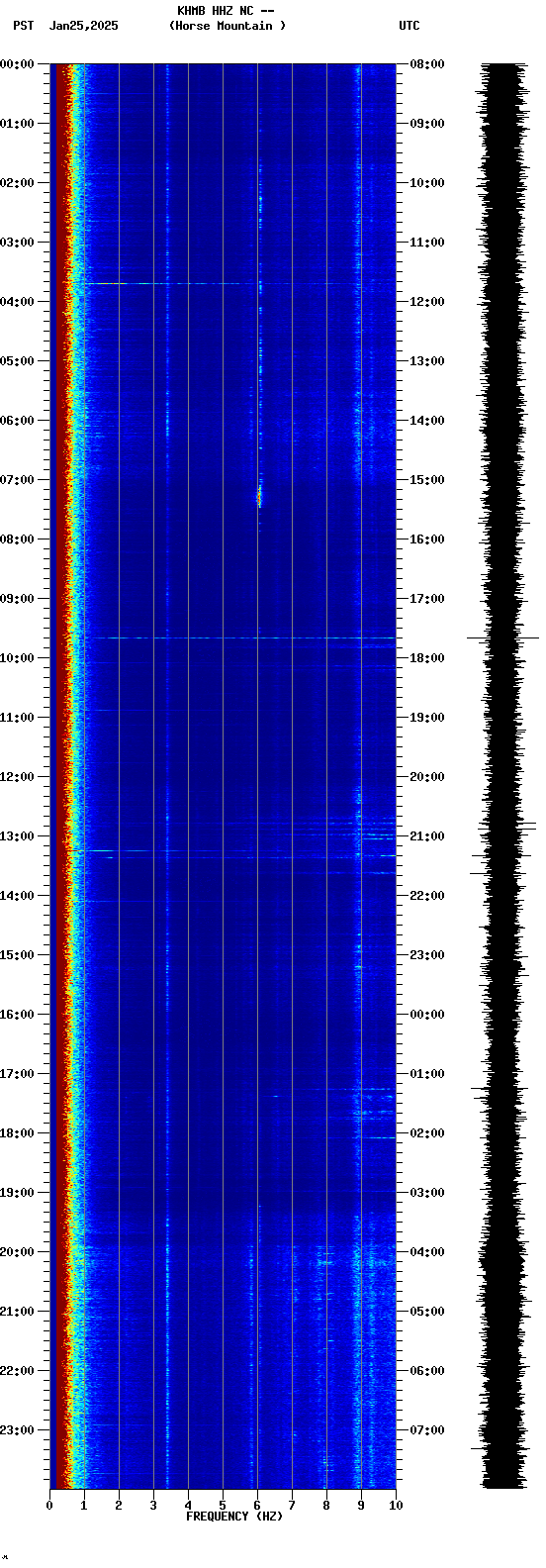The width and height of the screenshot is (546, 1568).
Task: Click the date label 'Jan25,2025'
Action: coord(83,26)
